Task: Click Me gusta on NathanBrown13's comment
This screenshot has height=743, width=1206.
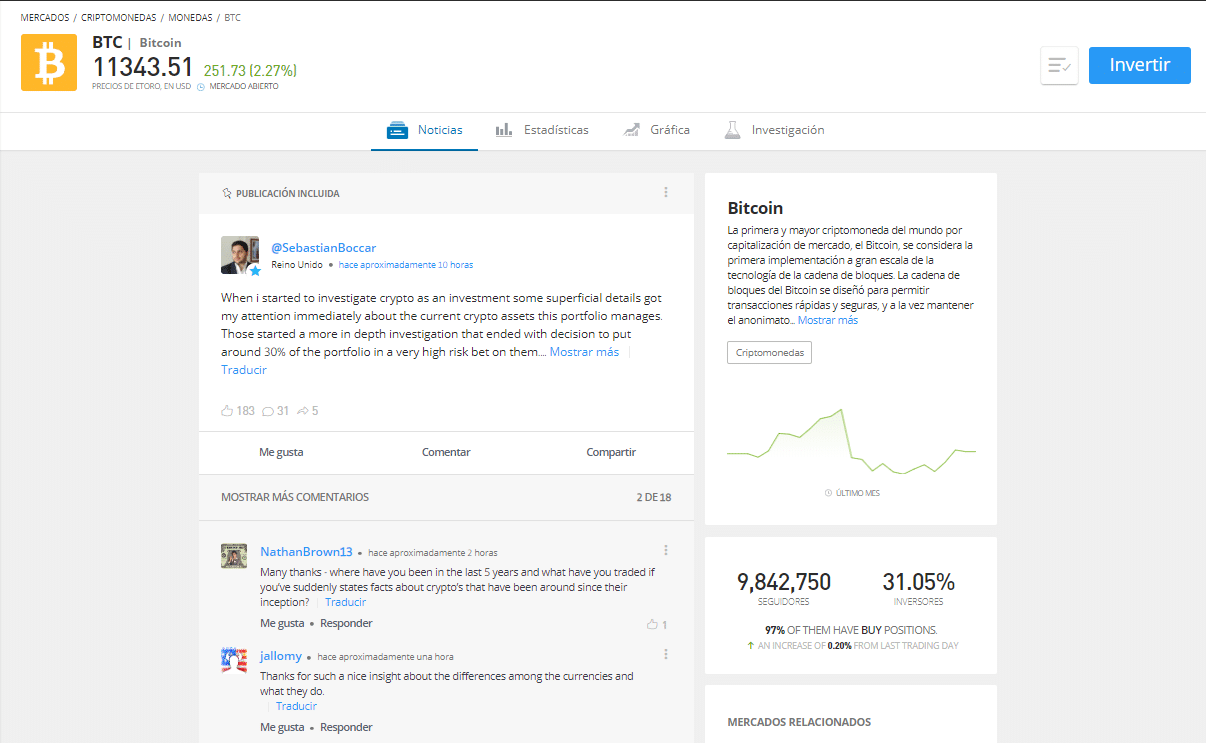Action: coord(282,623)
